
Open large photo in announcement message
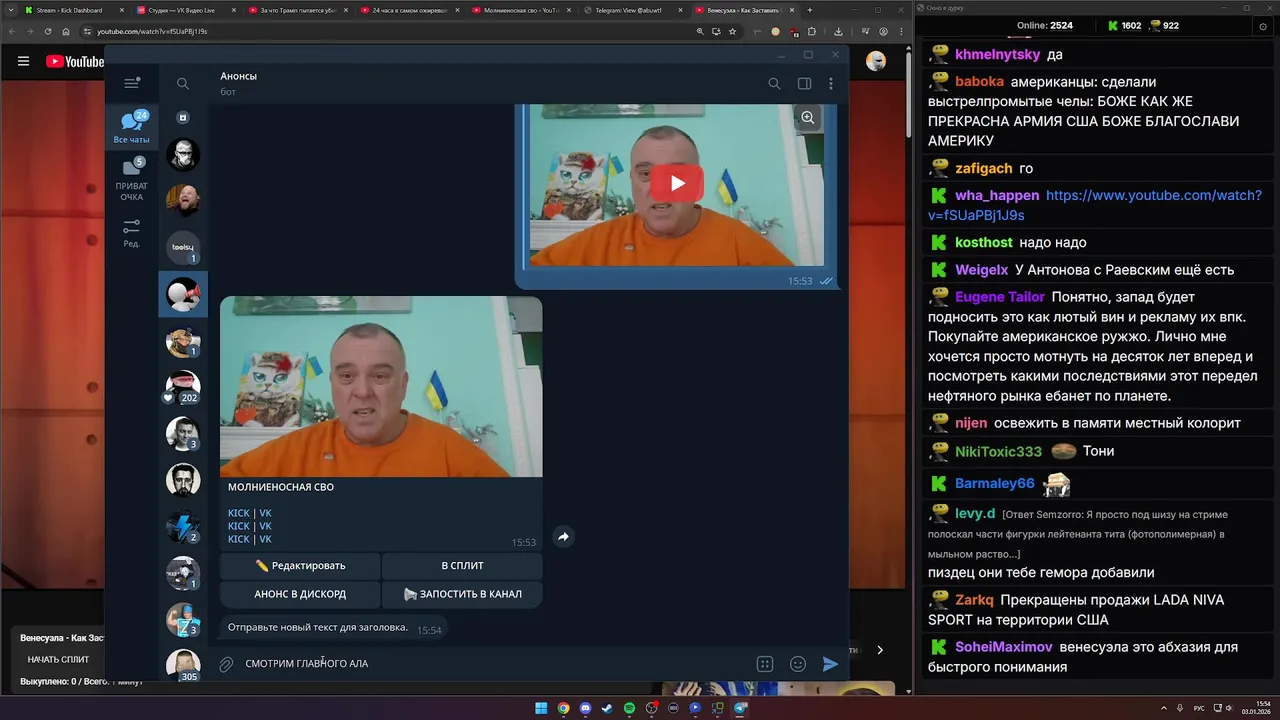point(381,387)
